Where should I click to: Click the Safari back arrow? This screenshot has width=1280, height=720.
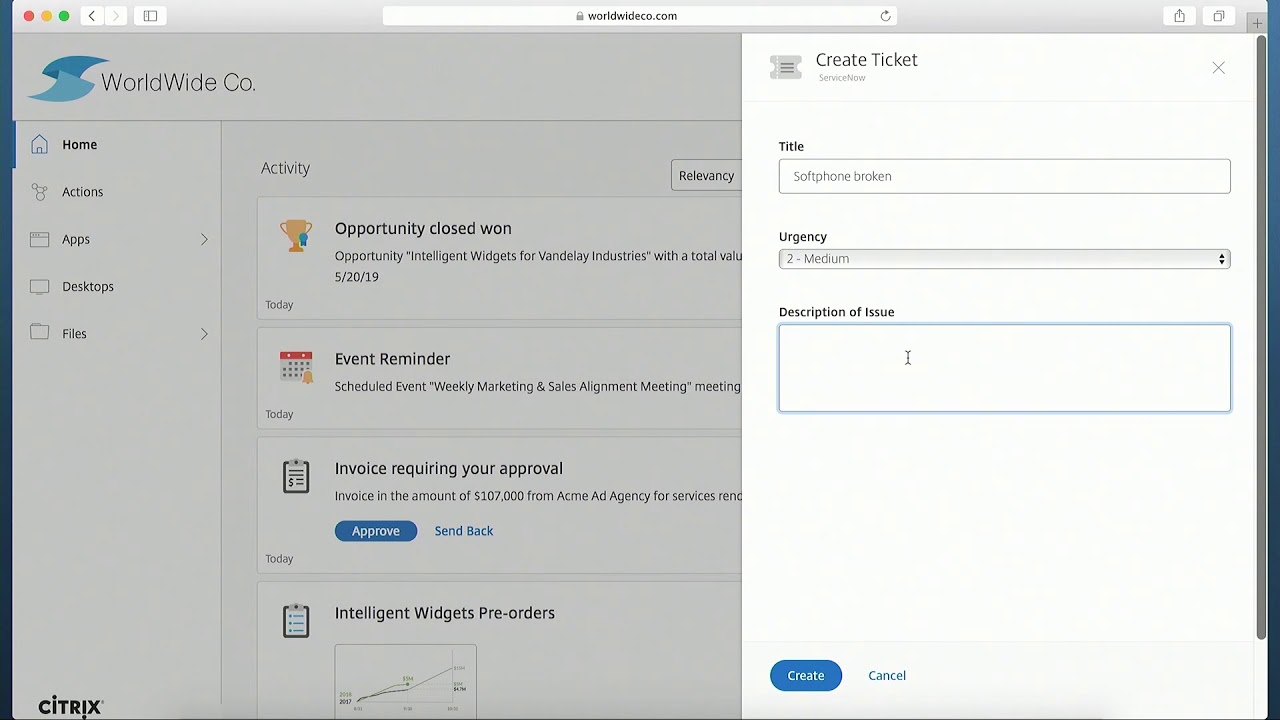(92, 16)
